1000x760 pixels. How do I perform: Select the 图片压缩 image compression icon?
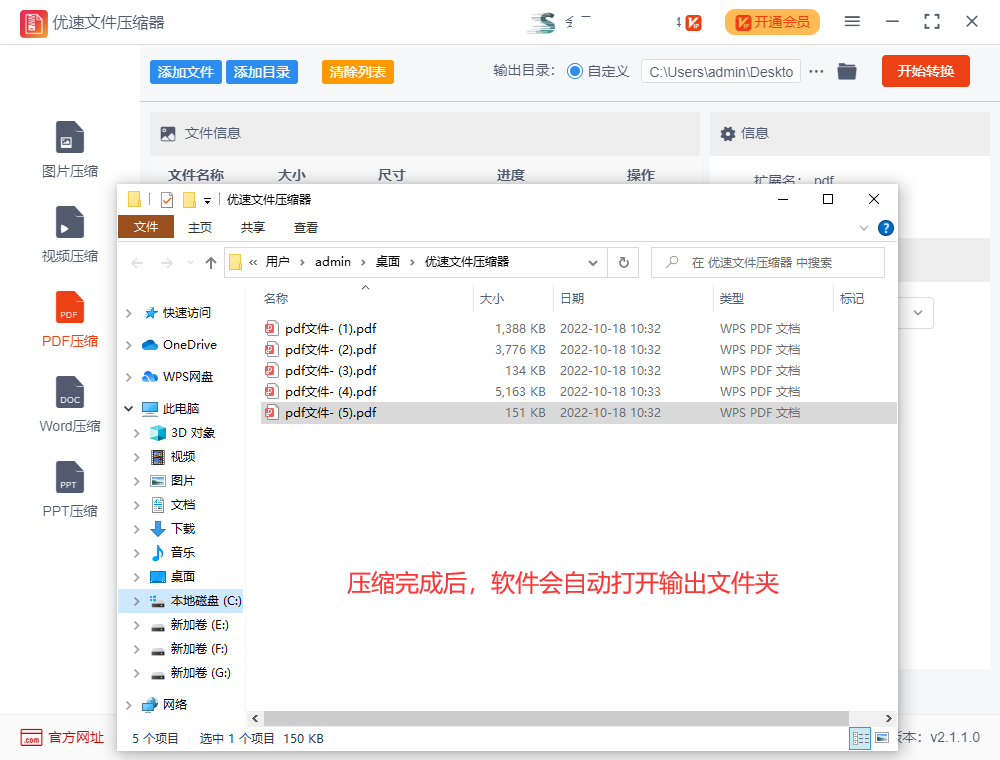click(70, 137)
